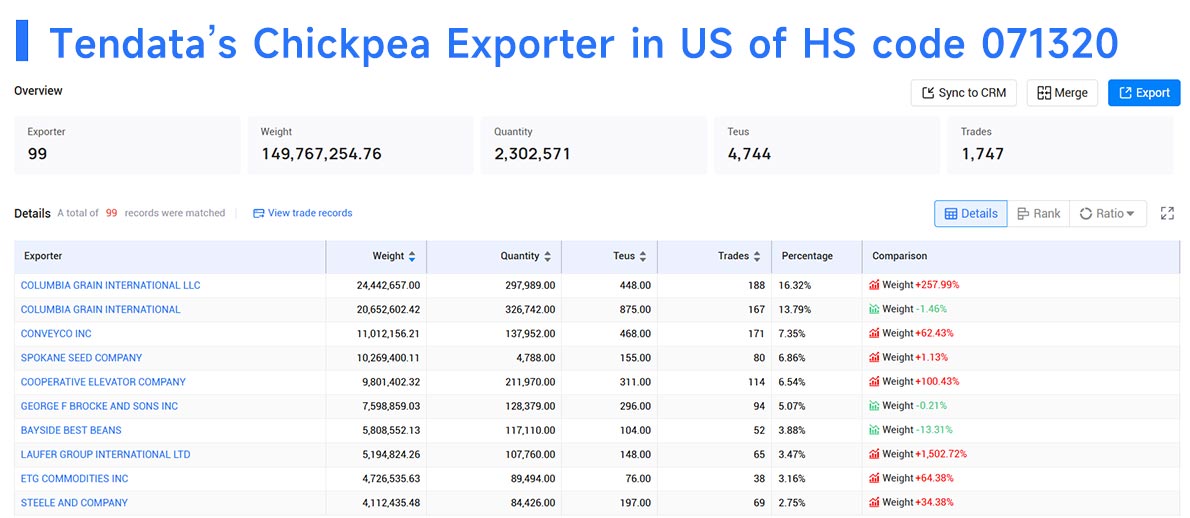1190x518 pixels.
Task: Click the trend chart icon beside +1,502.72%
Action: 874,454
